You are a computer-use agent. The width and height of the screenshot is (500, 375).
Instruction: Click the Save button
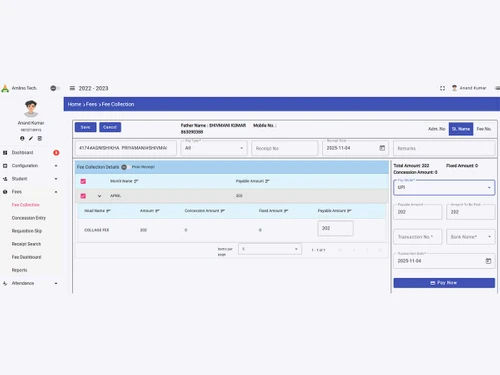(x=85, y=127)
